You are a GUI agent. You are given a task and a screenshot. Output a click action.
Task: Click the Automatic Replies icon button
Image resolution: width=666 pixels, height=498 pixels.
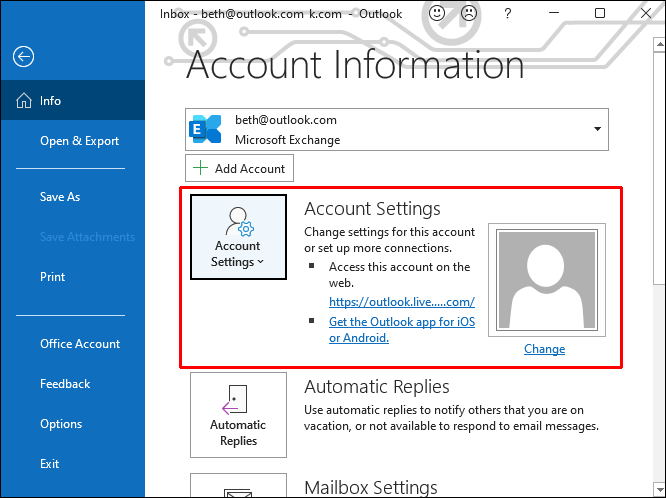point(238,415)
